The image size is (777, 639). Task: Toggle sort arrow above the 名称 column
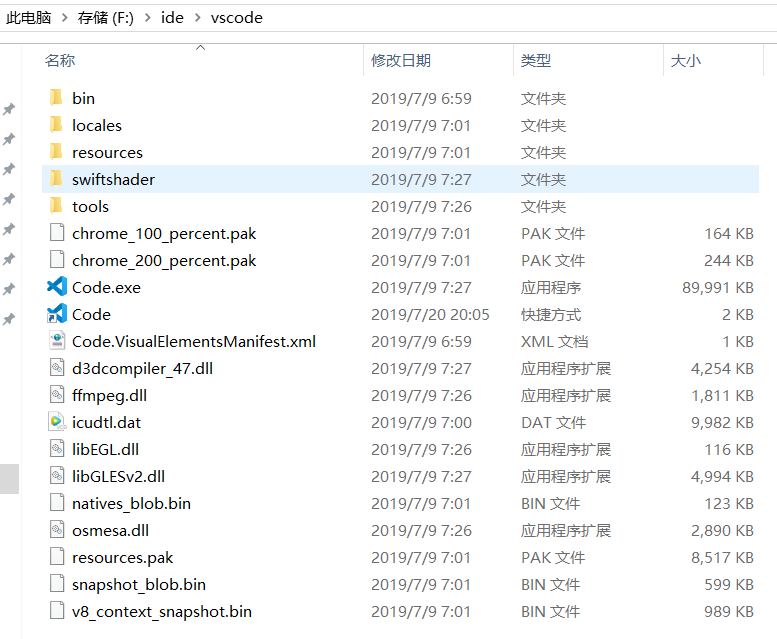201,48
